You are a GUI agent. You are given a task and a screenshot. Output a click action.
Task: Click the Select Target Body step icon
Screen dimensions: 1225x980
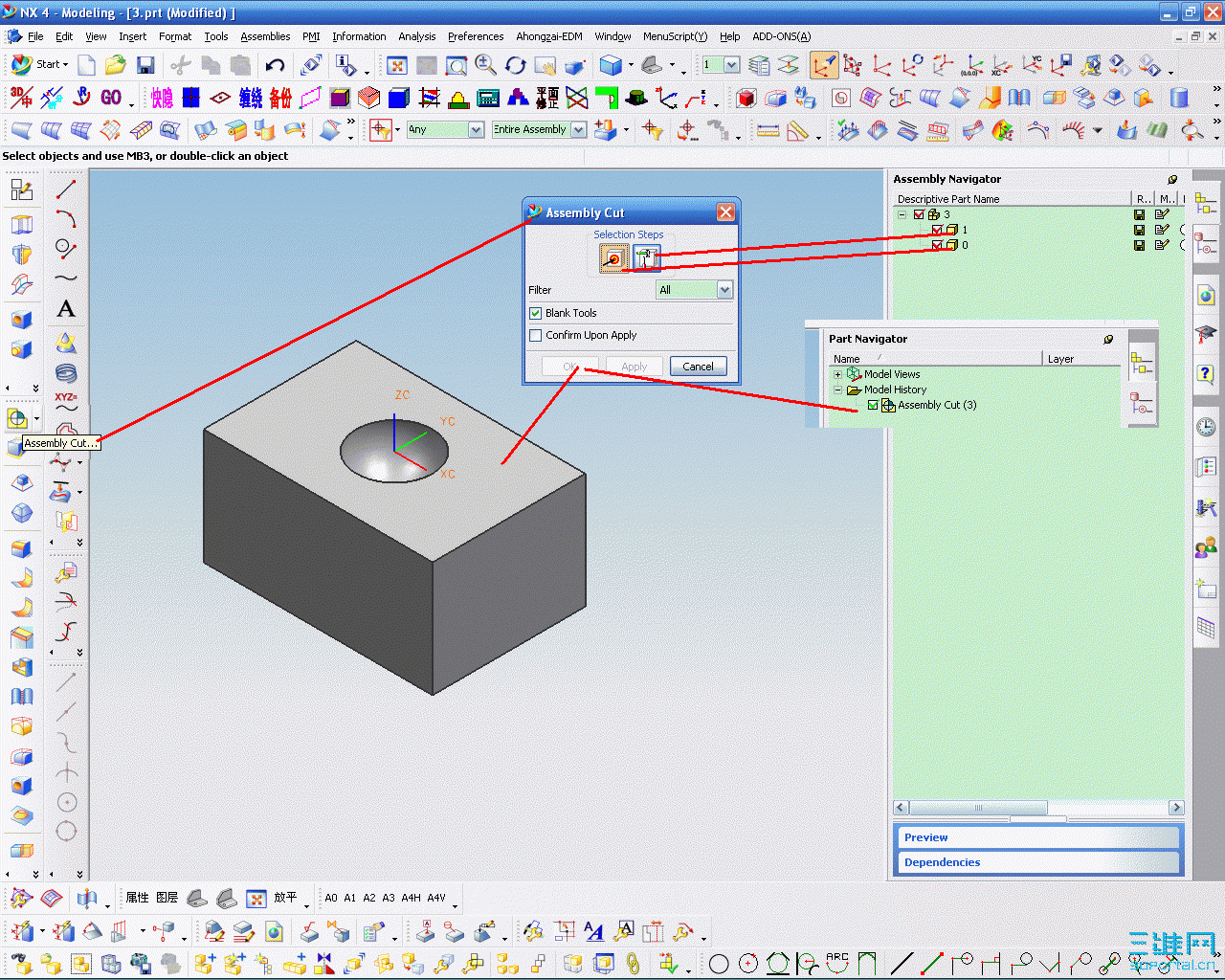click(613, 257)
